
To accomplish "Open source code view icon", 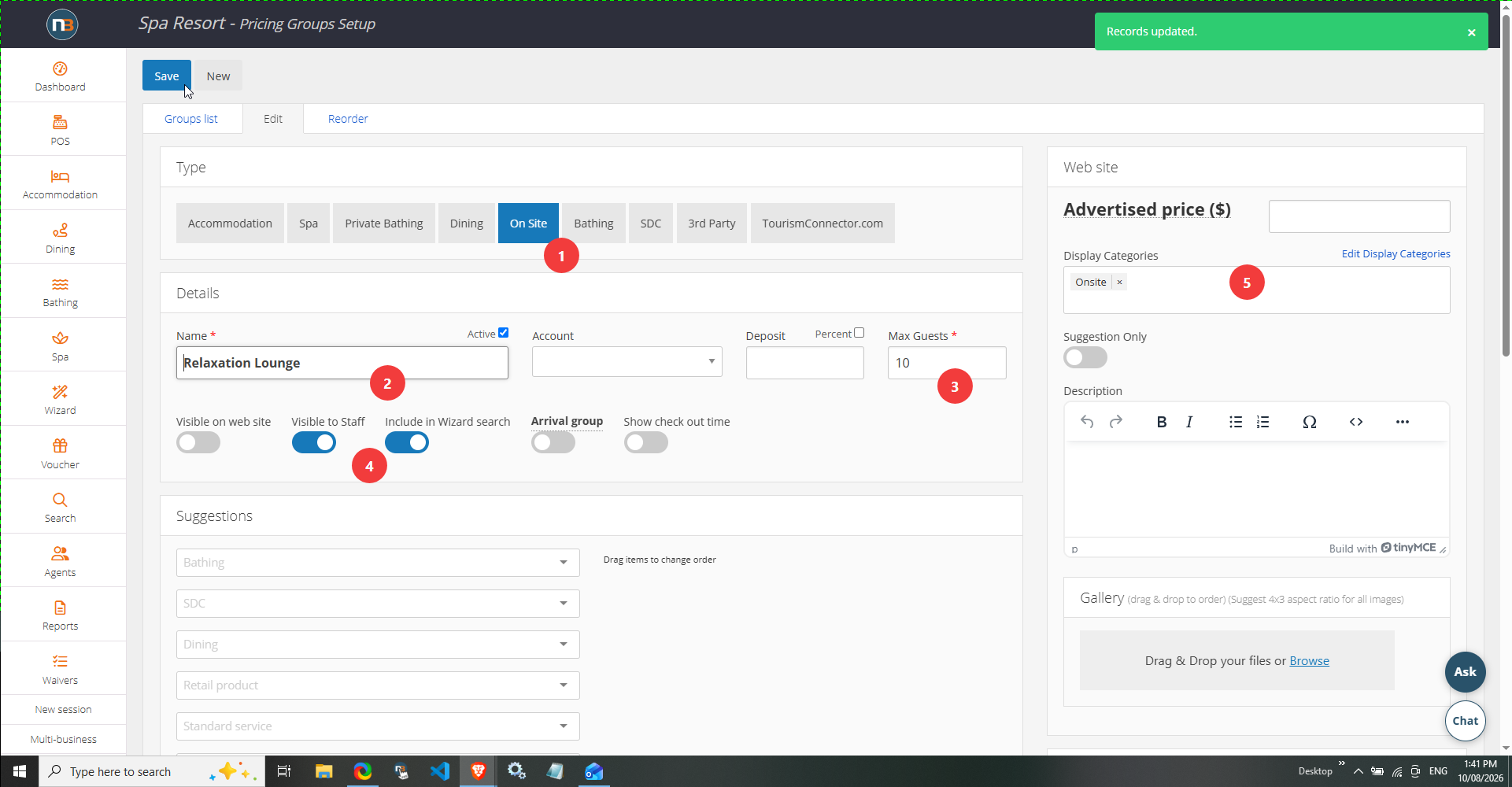I will (x=1355, y=422).
